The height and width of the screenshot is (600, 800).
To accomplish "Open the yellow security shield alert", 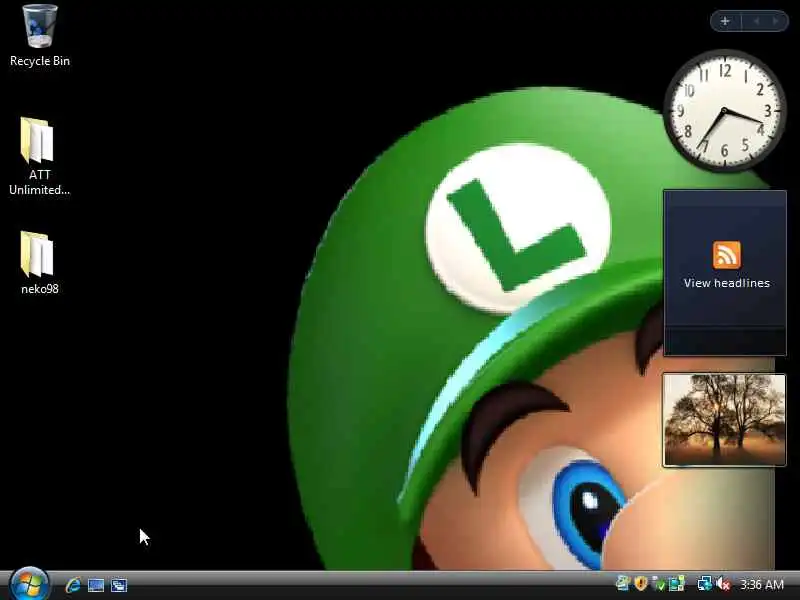I will [x=641, y=583].
